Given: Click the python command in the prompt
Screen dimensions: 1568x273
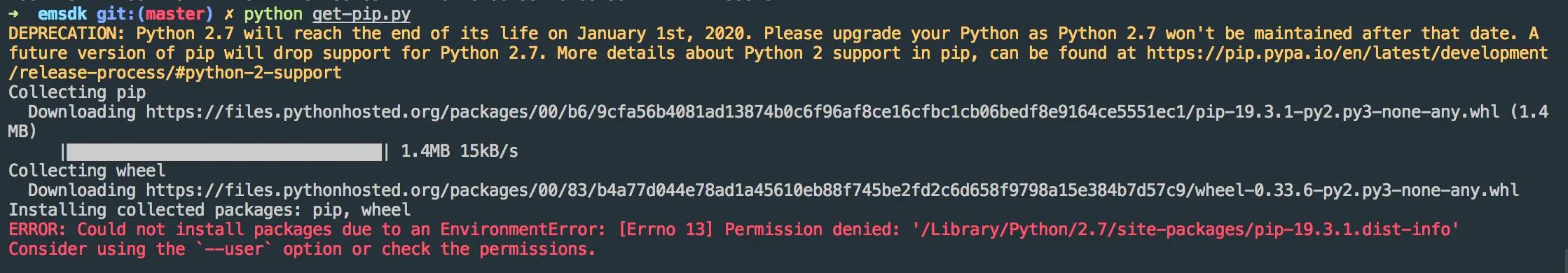Looking at the screenshot, I should [x=273, y=15].
